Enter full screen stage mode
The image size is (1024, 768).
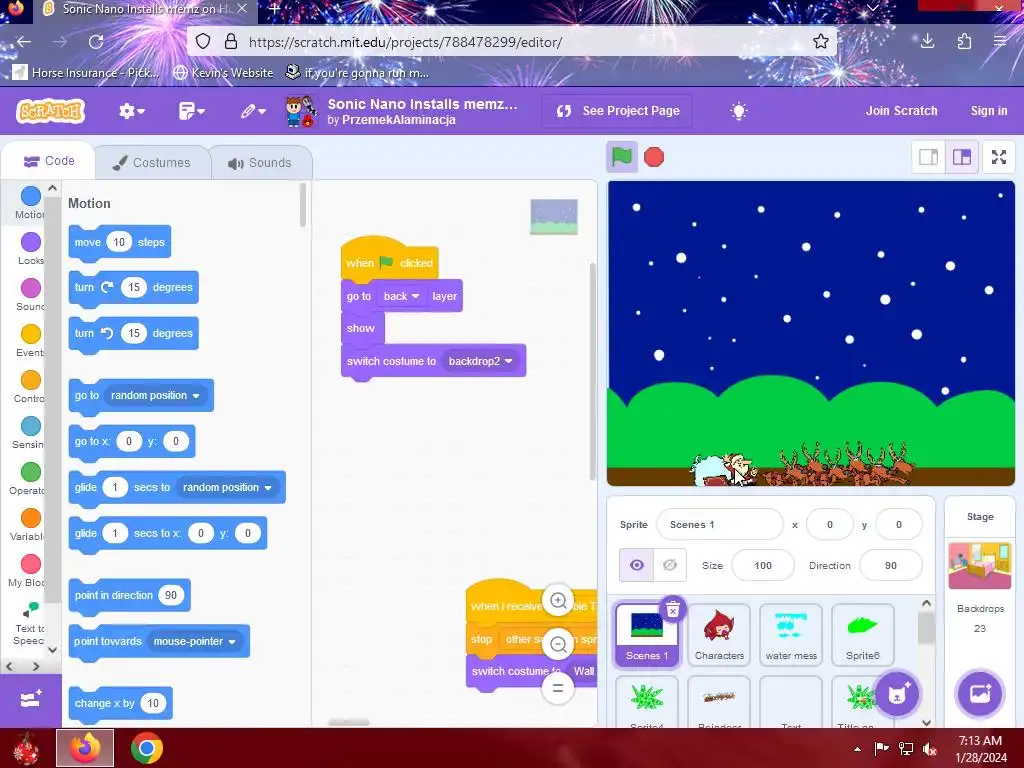coord(999,157)
